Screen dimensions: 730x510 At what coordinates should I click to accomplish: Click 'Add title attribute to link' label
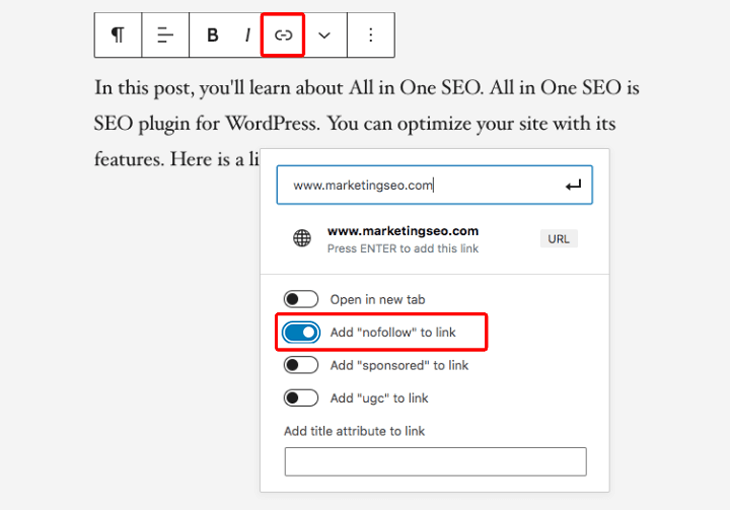(x=354, y=431)
